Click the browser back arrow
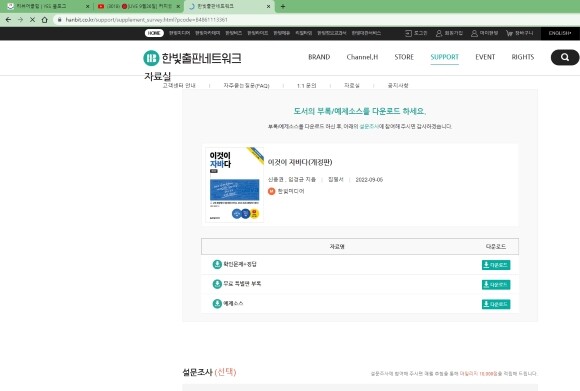This screenshot has height=391, width=580. 9,20
